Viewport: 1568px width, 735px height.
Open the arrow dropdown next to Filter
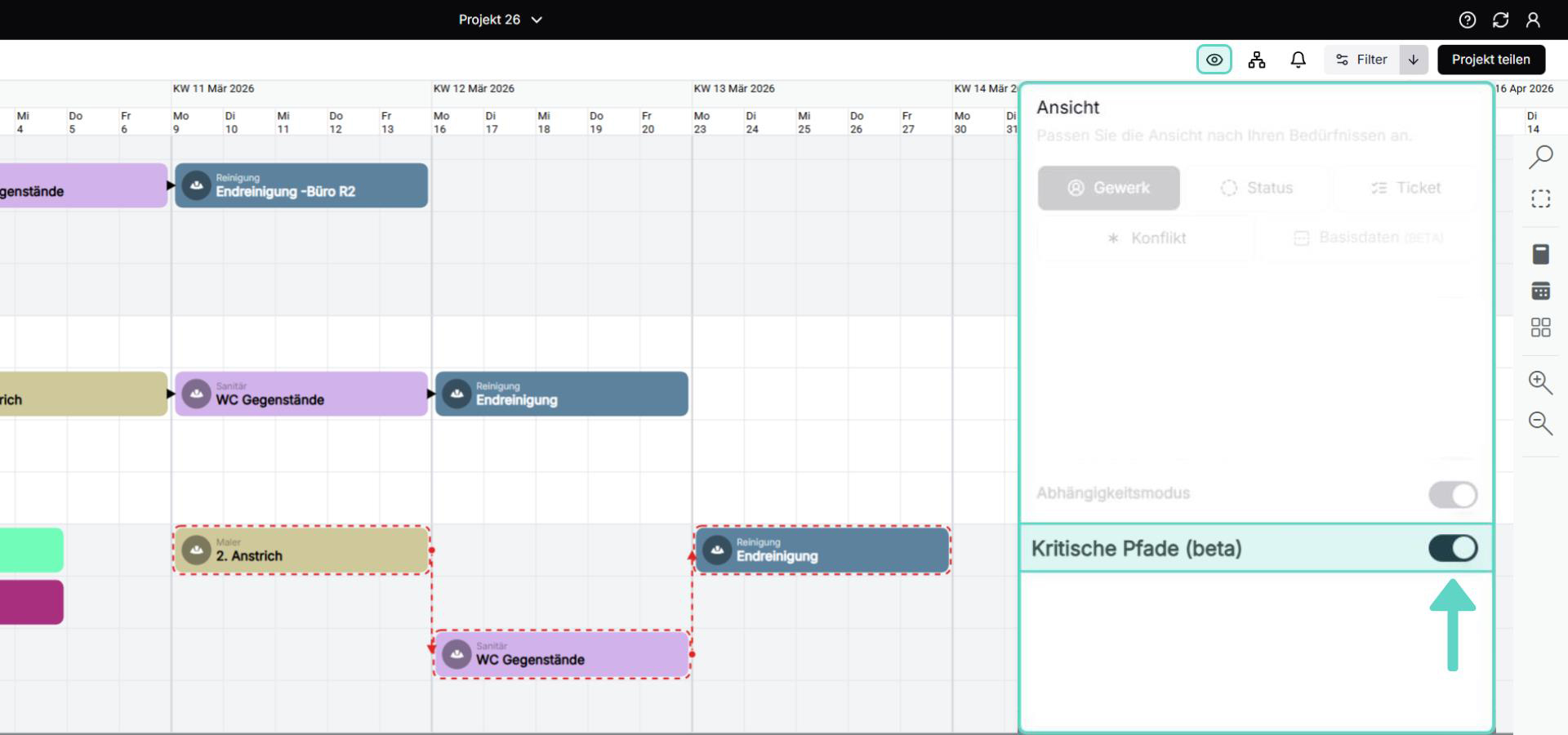tap(1413, 60)
